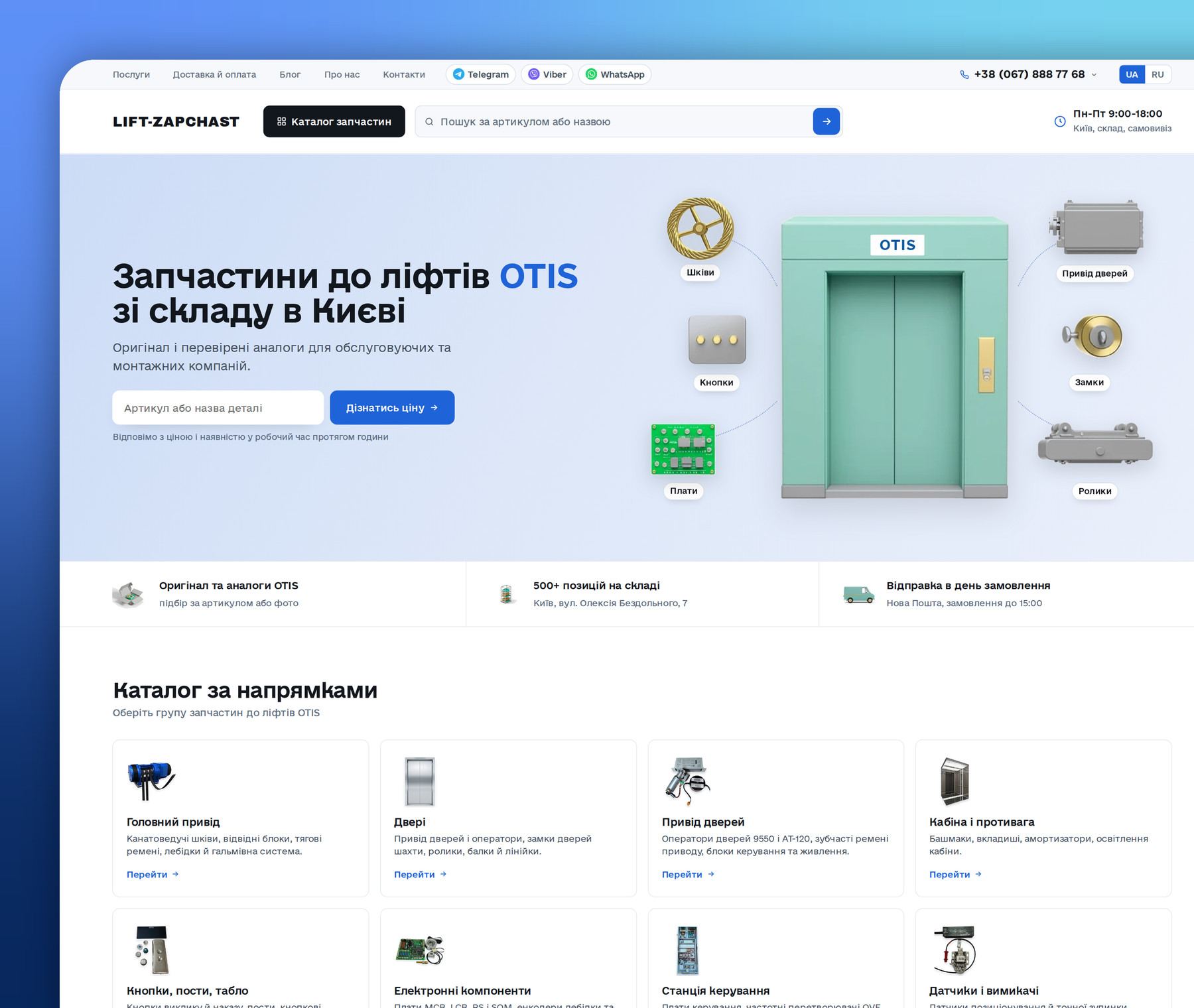Image resolution: width=1194 pixels, height=1008 pixels.
Task: Open the Контакти page
Action: [x=404, y=74]
